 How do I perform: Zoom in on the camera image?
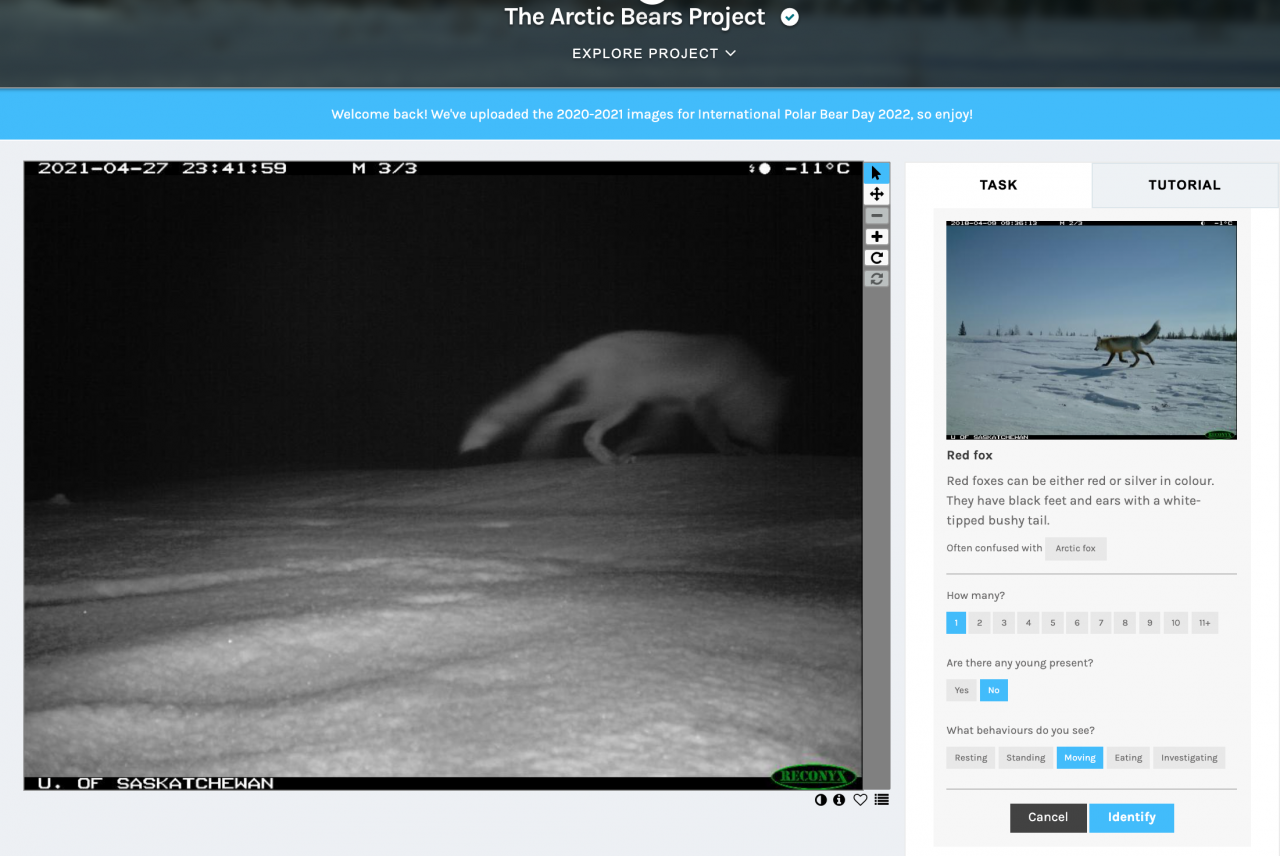[876, 236]
